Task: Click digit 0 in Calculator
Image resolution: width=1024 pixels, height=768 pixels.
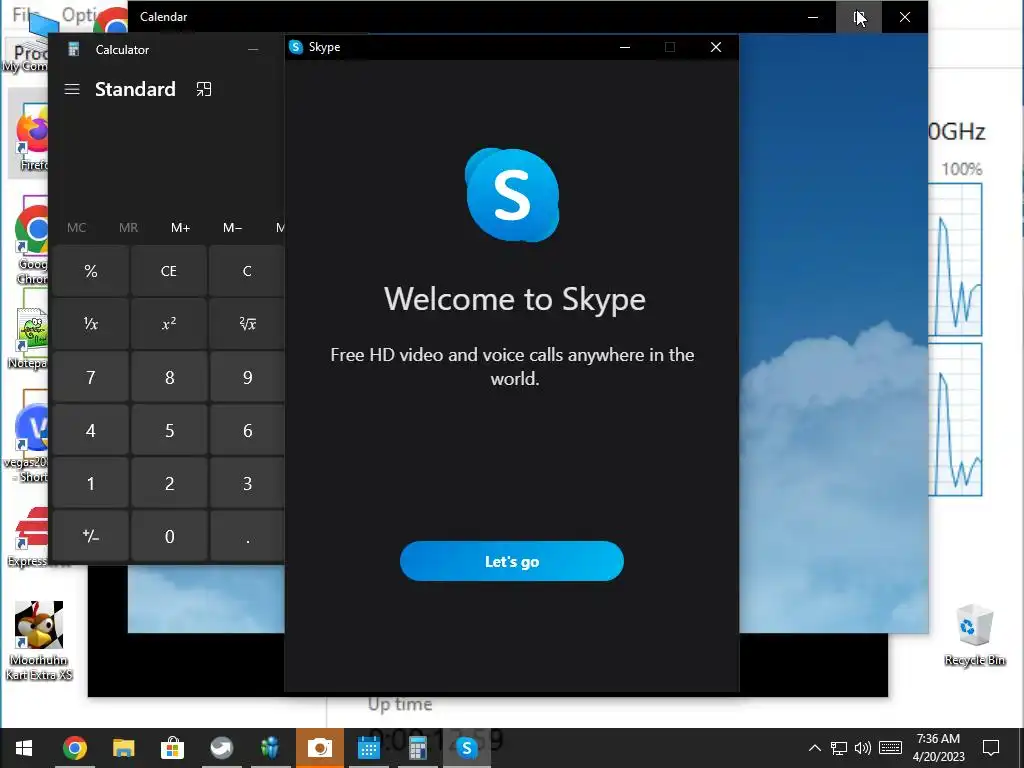Action: 168,536
